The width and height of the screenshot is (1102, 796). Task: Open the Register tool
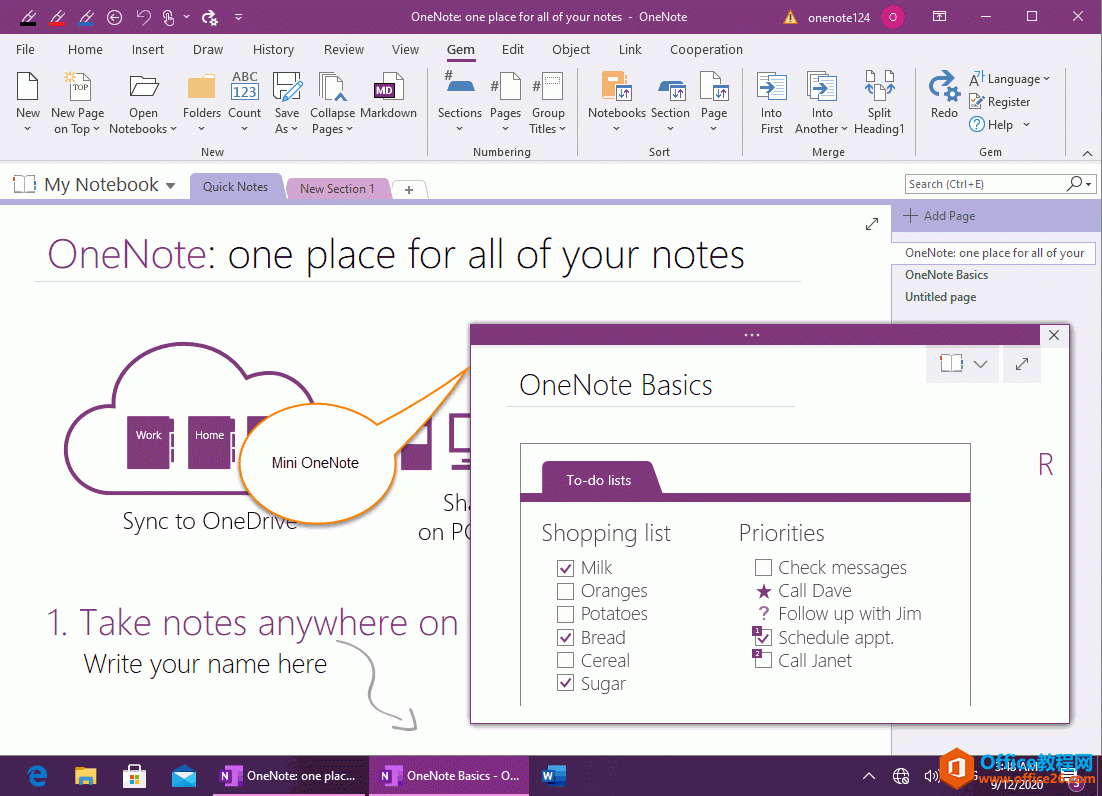1001,101
